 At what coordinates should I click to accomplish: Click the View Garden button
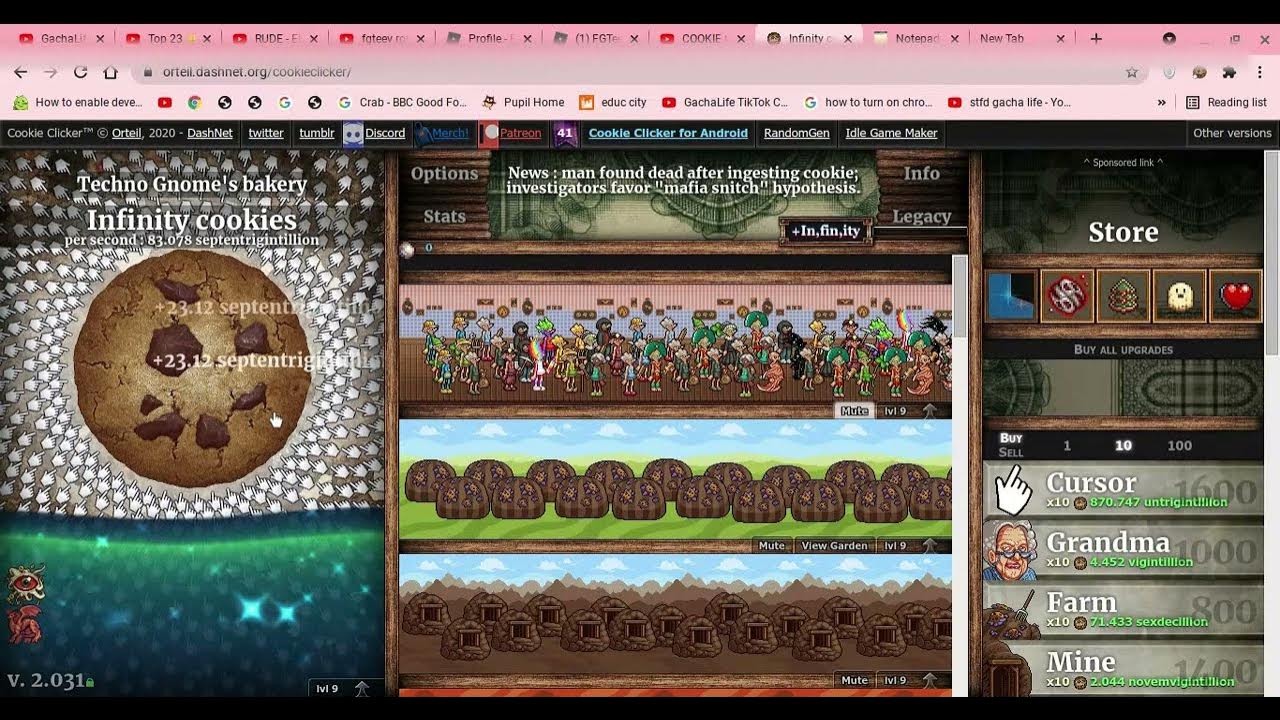834,546
